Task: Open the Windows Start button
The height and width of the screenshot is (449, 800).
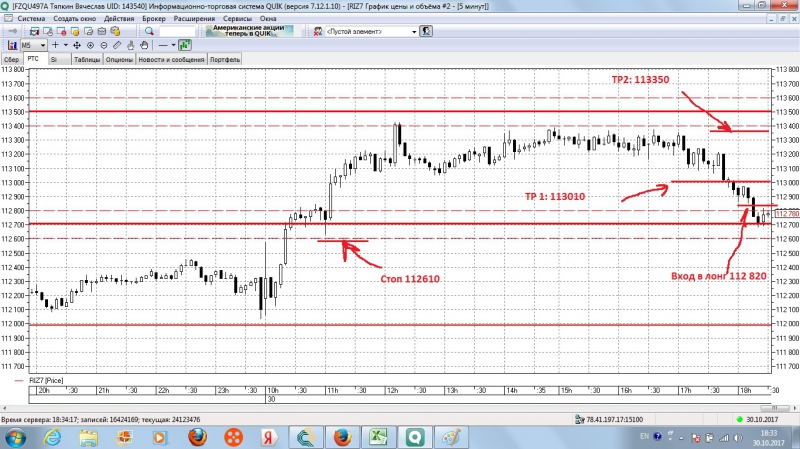Action: point(14,437)
